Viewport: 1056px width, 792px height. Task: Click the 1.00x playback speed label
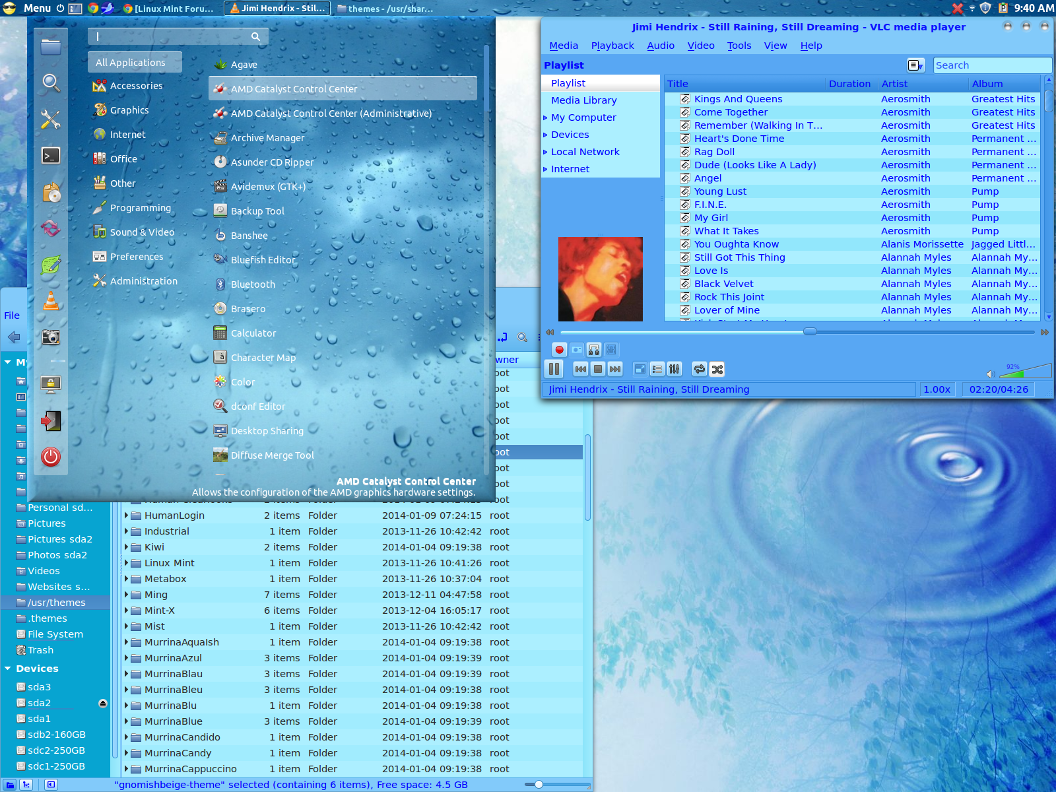[x=937, y=389]
